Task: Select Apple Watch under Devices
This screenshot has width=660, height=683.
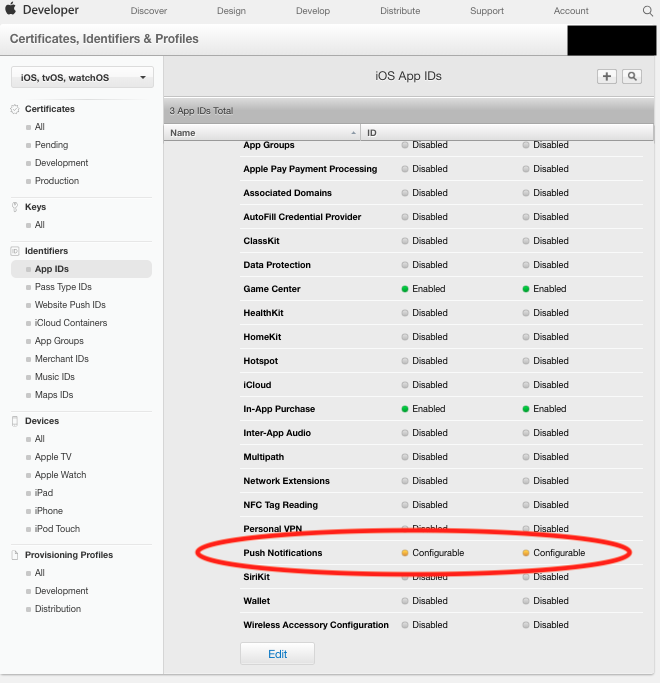Action: [60, 475]
